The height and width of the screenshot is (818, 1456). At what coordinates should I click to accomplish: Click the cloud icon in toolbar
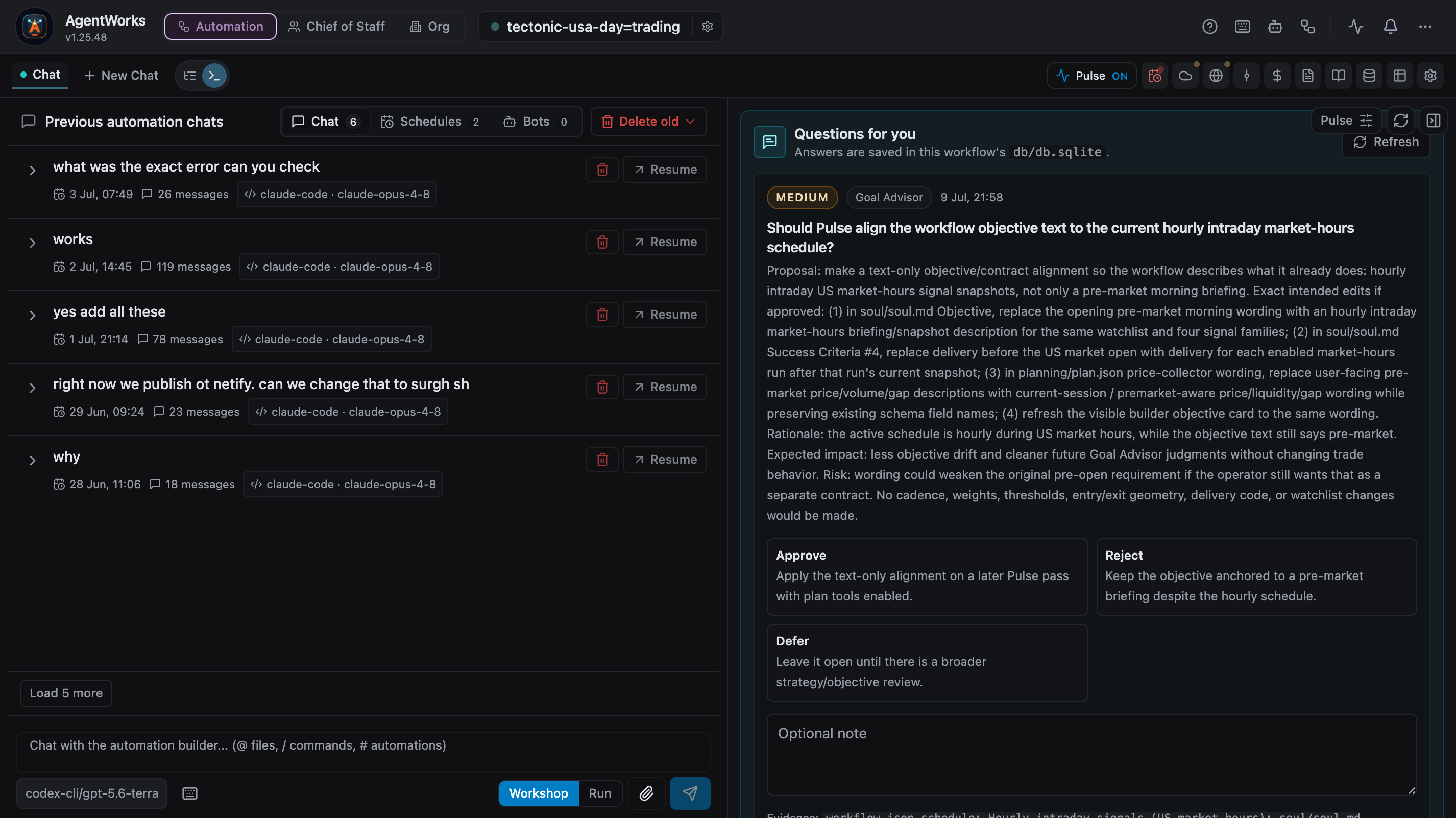(x=1185, y=76)
